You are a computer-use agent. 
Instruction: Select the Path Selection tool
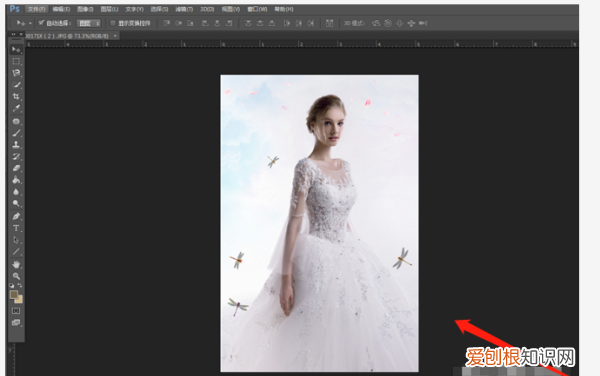[x=16, y=240]
